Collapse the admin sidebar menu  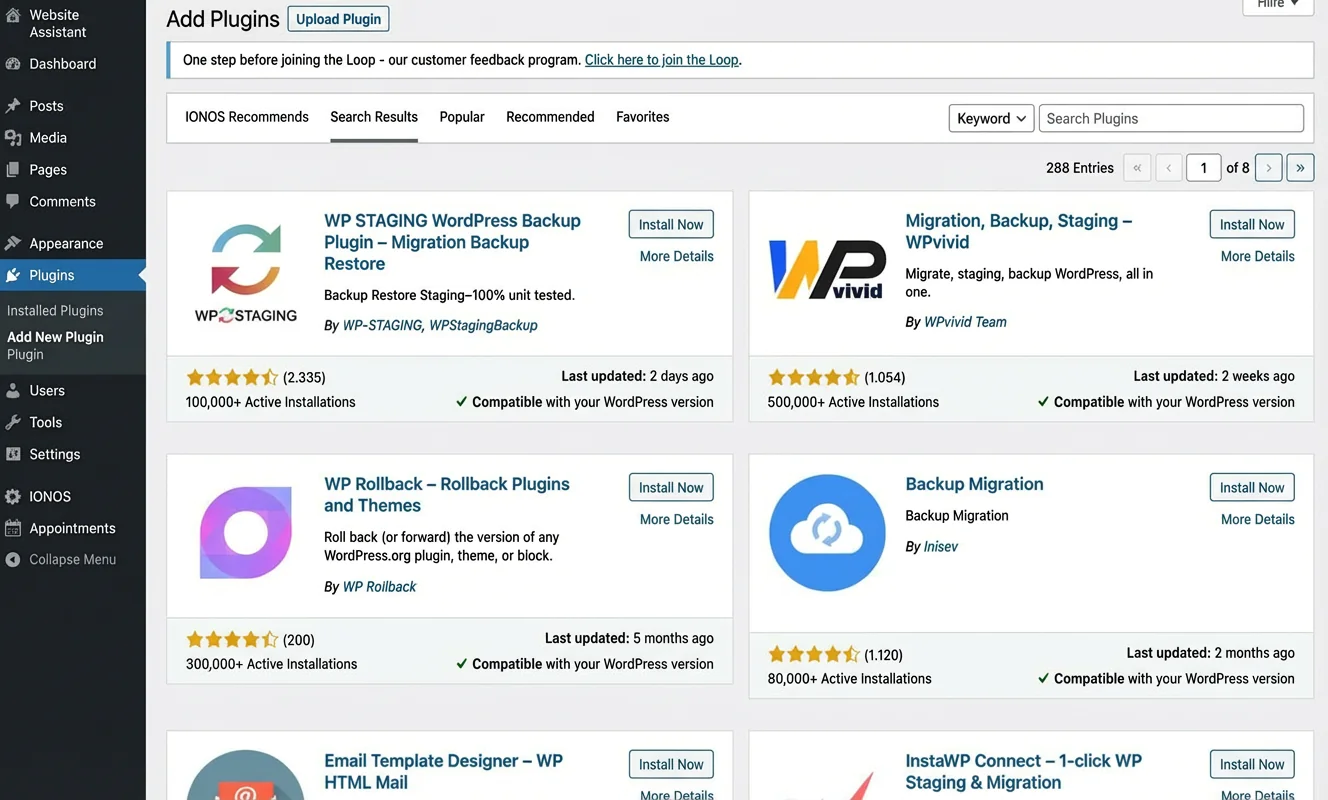pyautogui.click(x=72, y=560)
